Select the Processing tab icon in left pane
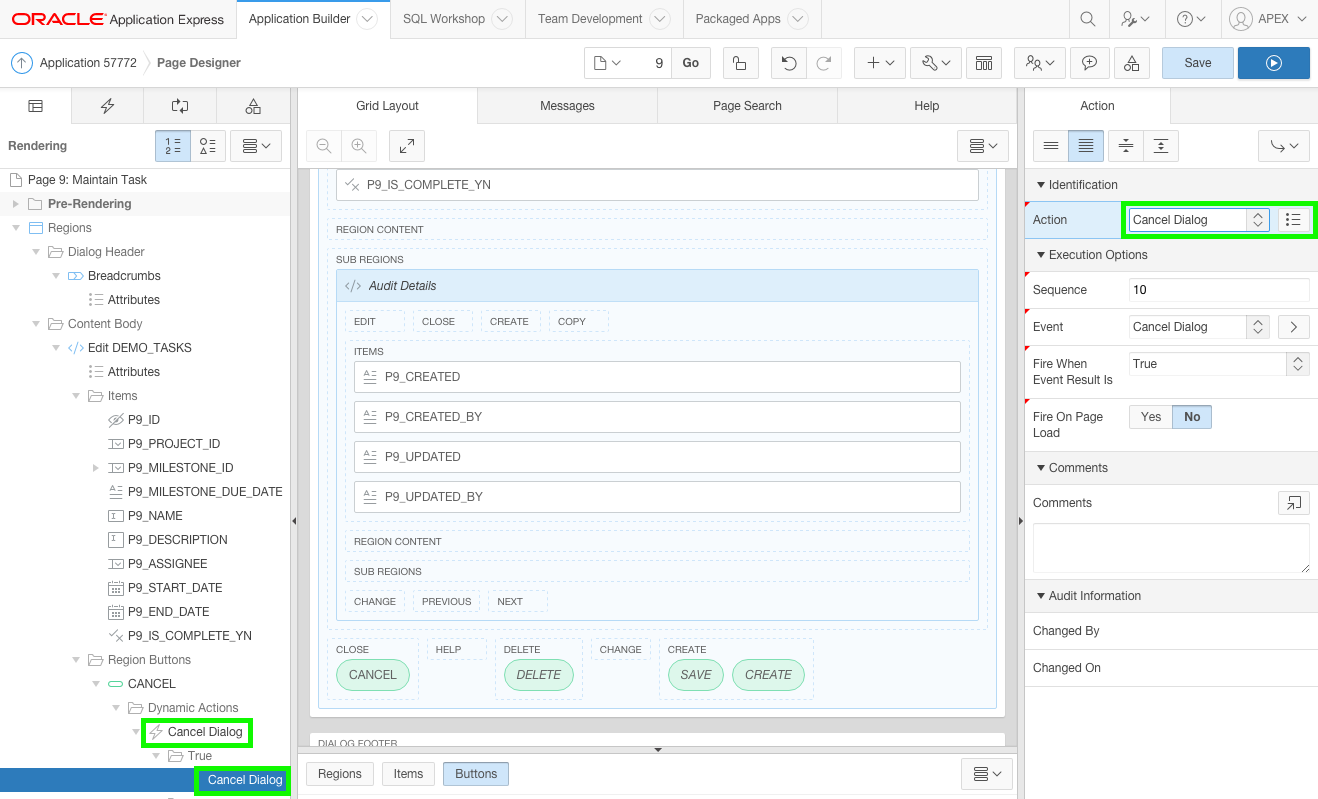This screenshot has width=1318, height=799. (180, 106)
